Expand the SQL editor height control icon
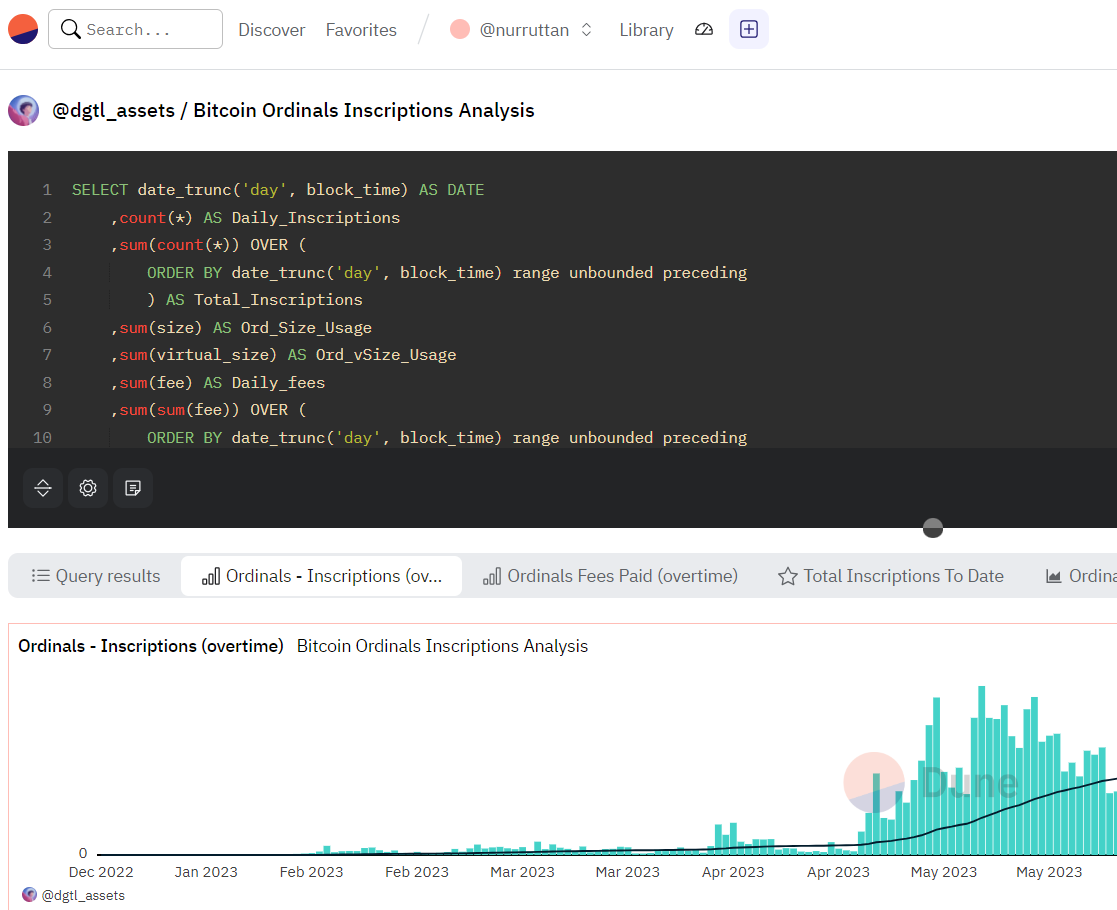Viewport: 1117px width, 910px height. coord(42,488)
